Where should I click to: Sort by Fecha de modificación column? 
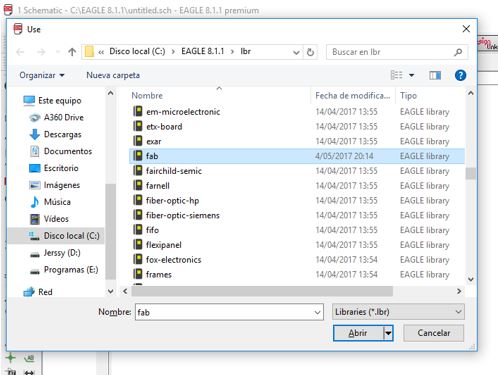tap(353, 96)
